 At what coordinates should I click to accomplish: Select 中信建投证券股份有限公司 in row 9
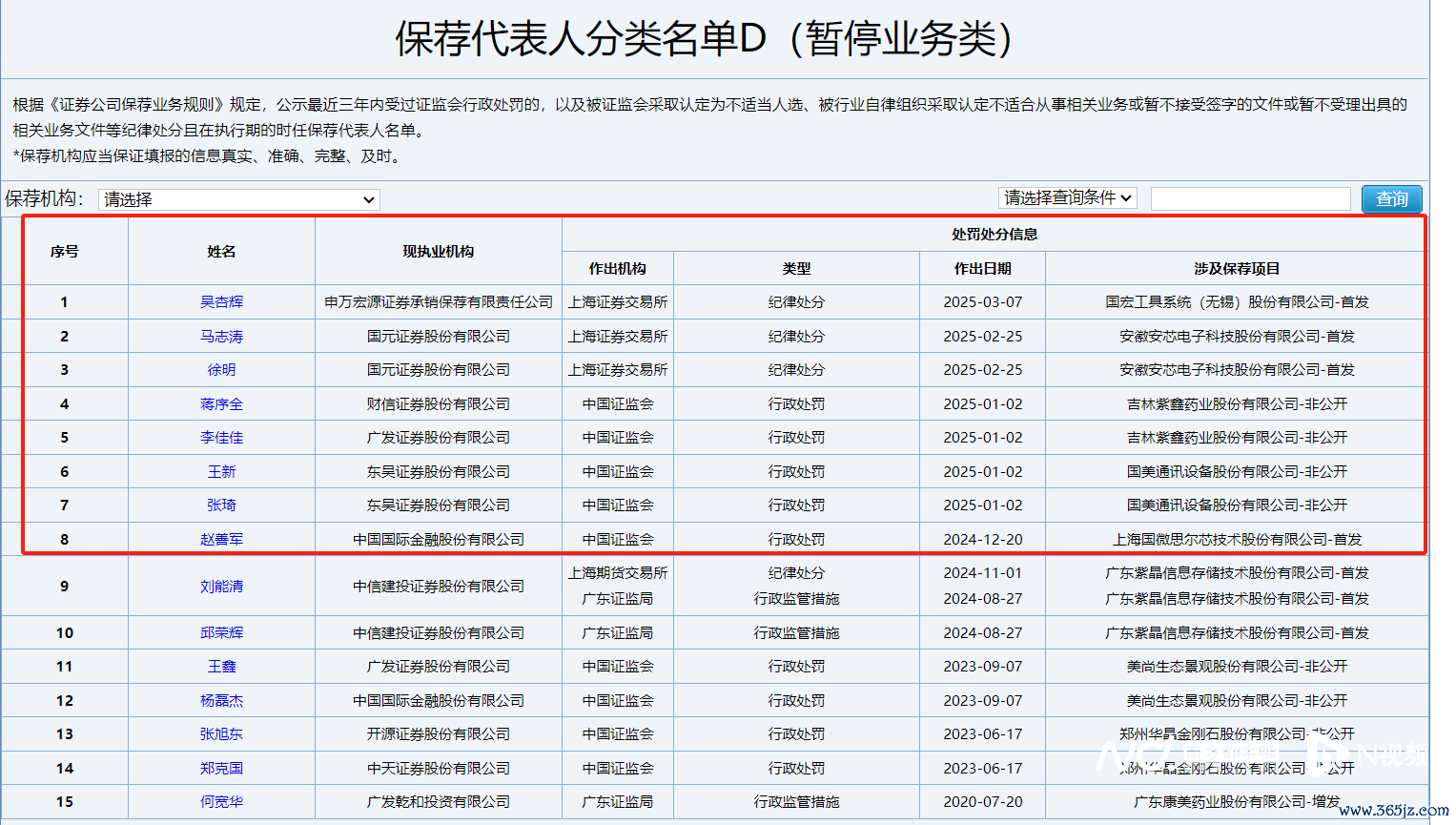439,586
